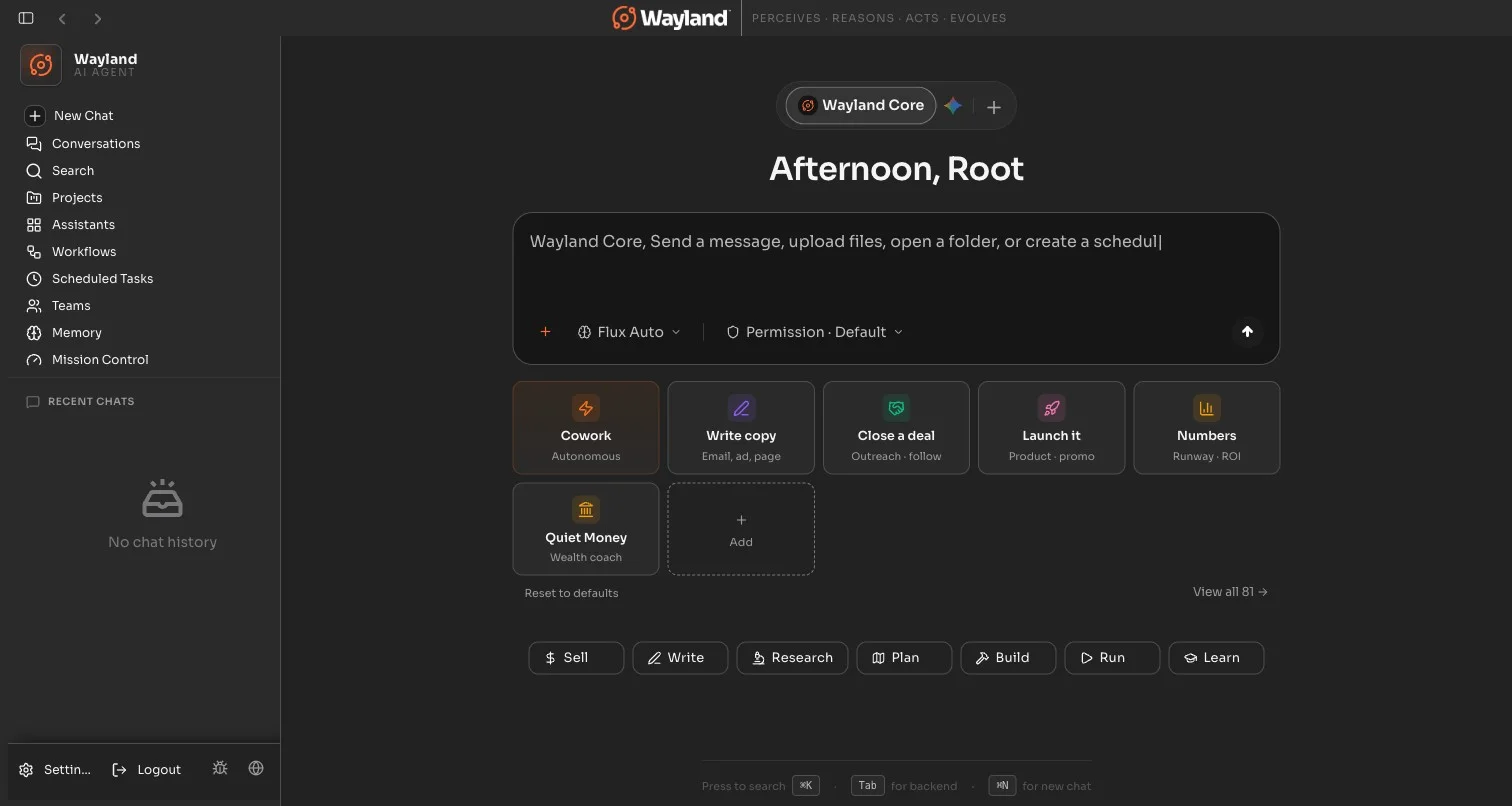This screenshot has width=1512, height=806.
Task: Click the Write category chip
Action: (x=680, y=658)
